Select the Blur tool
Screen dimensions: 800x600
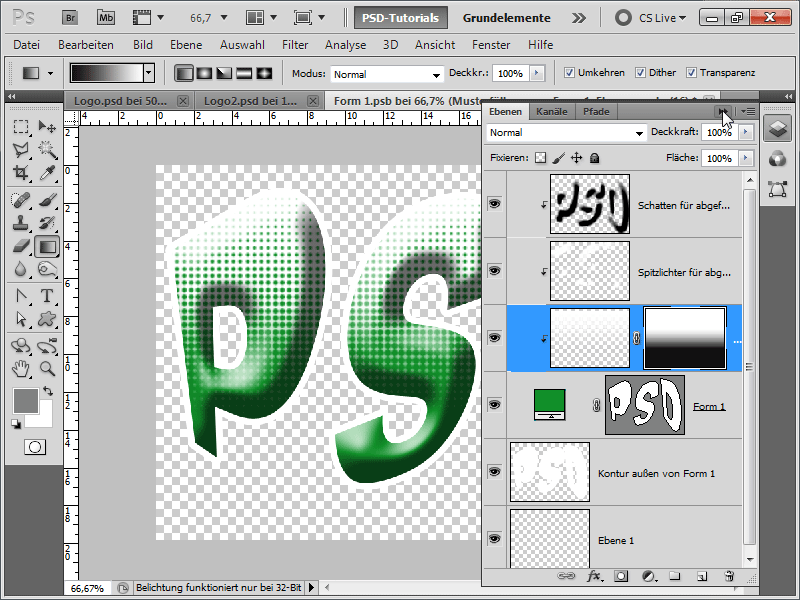(20, 269)
